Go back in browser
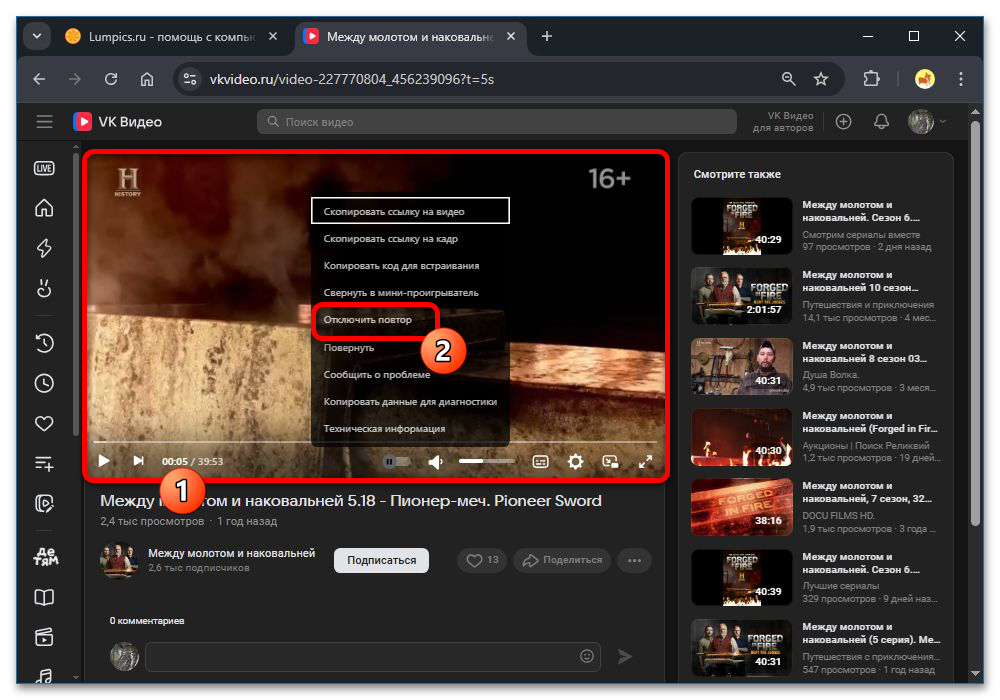The height and width of the screenshot is (700, 1000). click(40, 79)
